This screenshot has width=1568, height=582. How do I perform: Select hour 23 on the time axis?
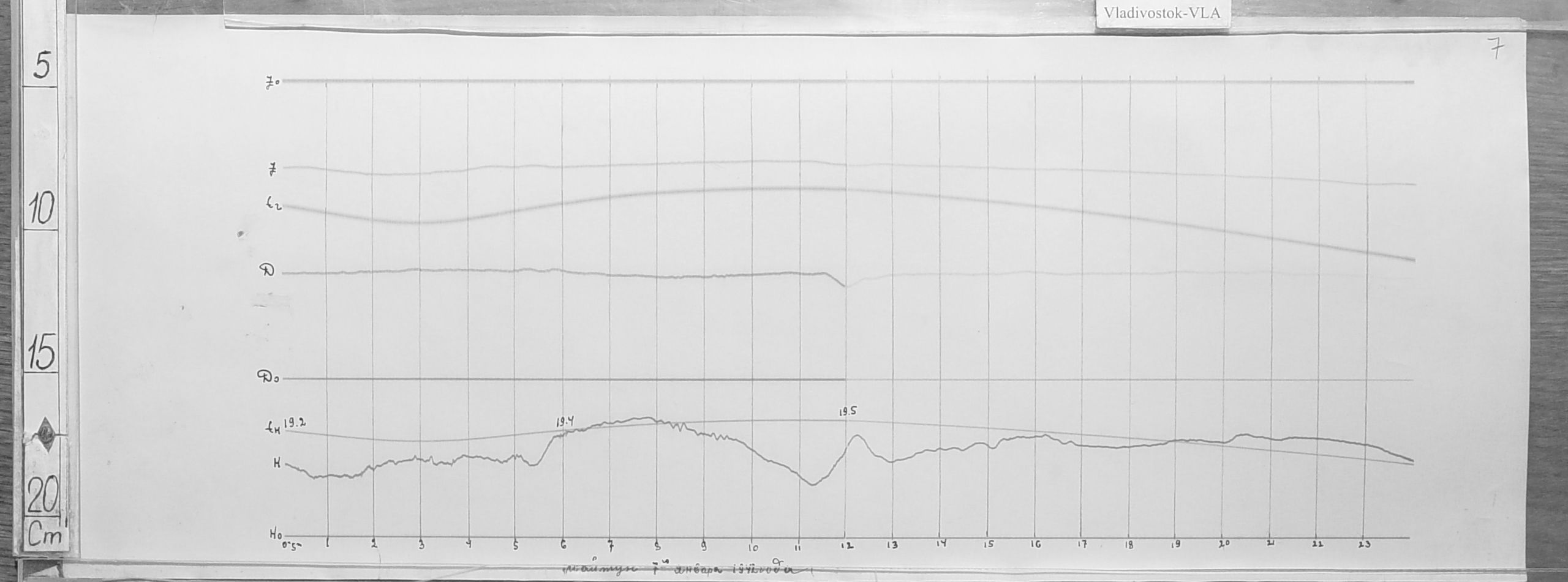[x=1364, y=545]
